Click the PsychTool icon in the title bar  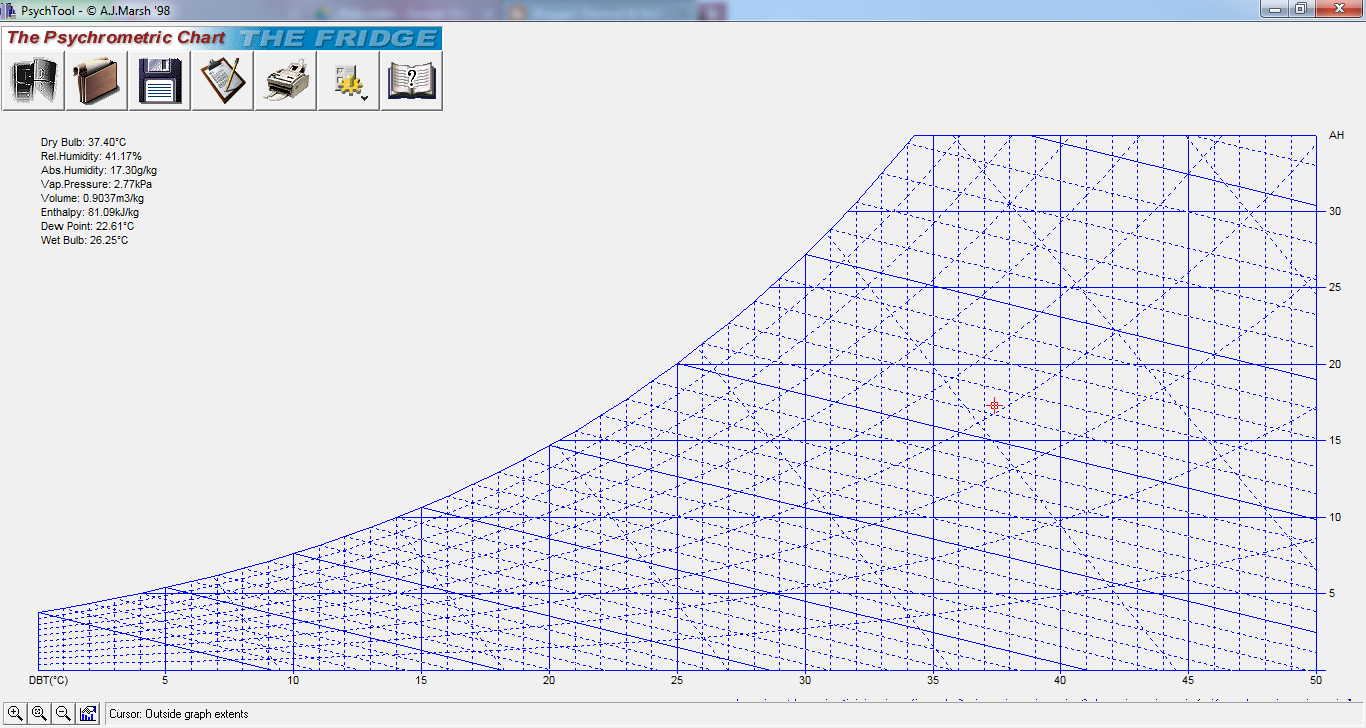pos(8,8)
